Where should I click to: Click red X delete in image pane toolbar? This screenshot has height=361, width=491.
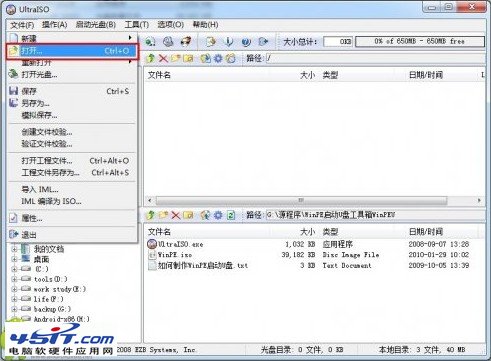pos(163,59)
